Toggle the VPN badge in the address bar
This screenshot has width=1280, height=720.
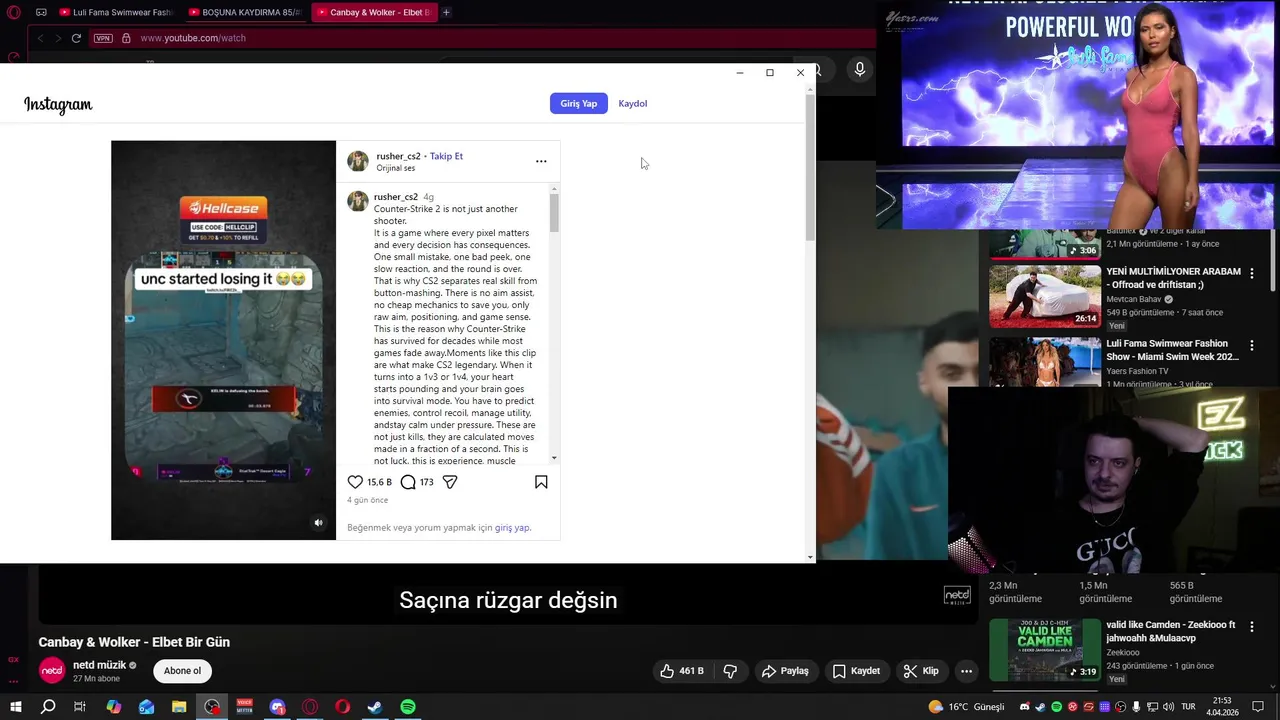click(103, 38)
